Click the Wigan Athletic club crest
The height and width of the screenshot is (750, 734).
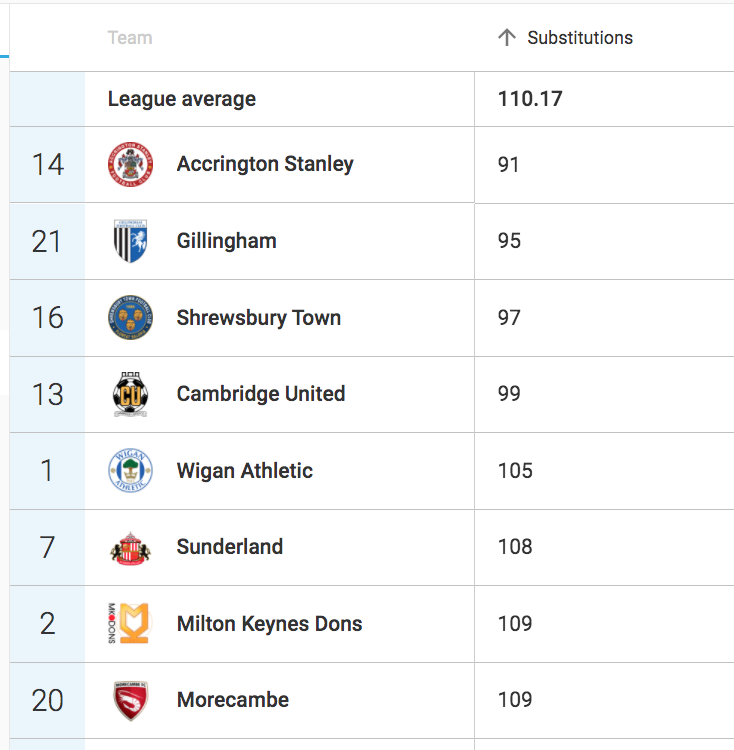(x=130, y=471)
